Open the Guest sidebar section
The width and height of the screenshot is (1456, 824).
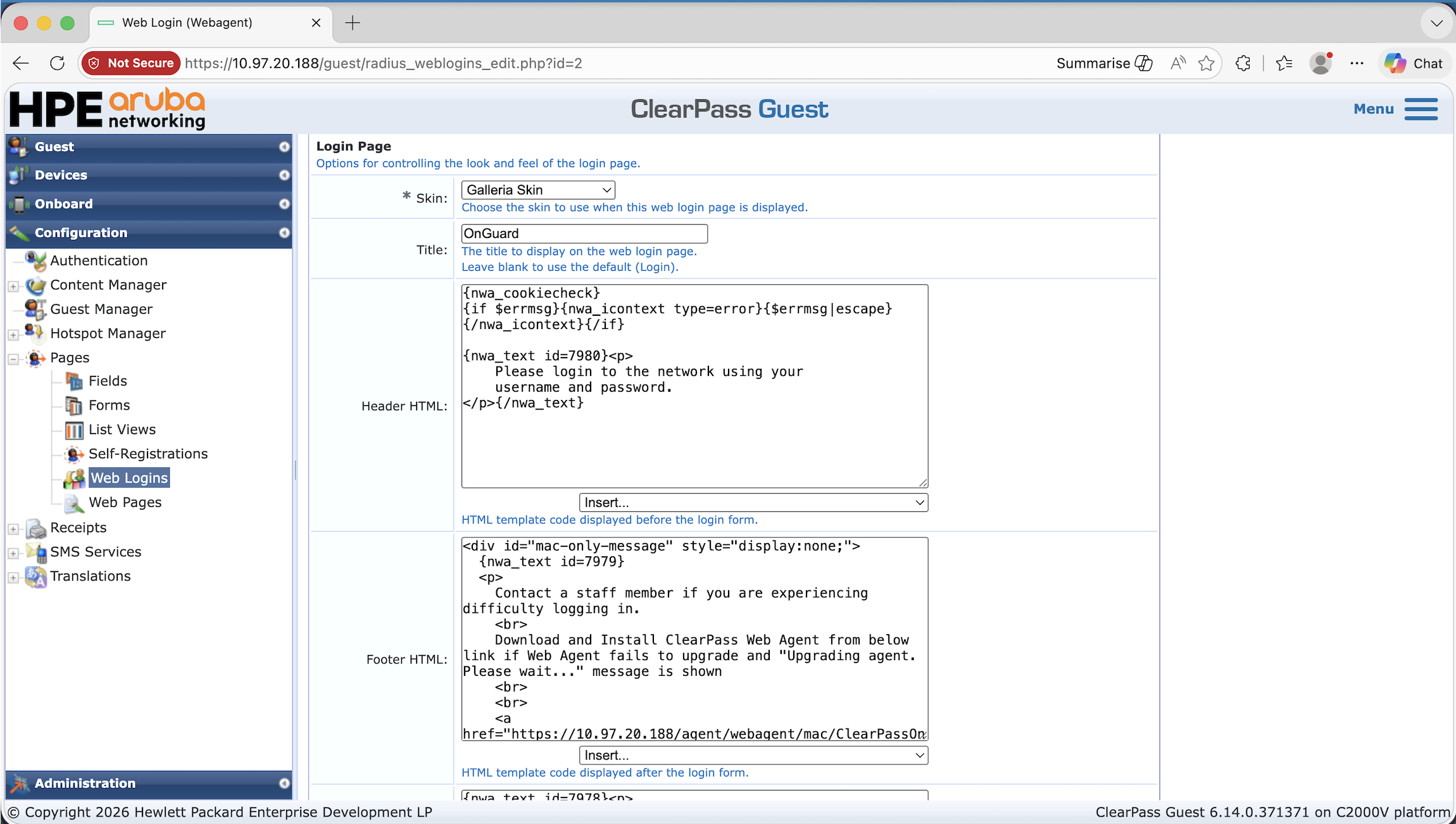coord(149,147)
